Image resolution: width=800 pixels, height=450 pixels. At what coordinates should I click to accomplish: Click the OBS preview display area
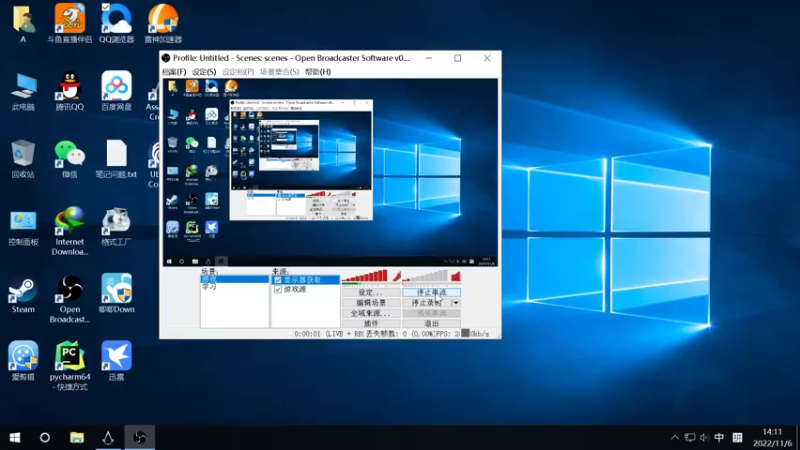(x=330, y=172)
